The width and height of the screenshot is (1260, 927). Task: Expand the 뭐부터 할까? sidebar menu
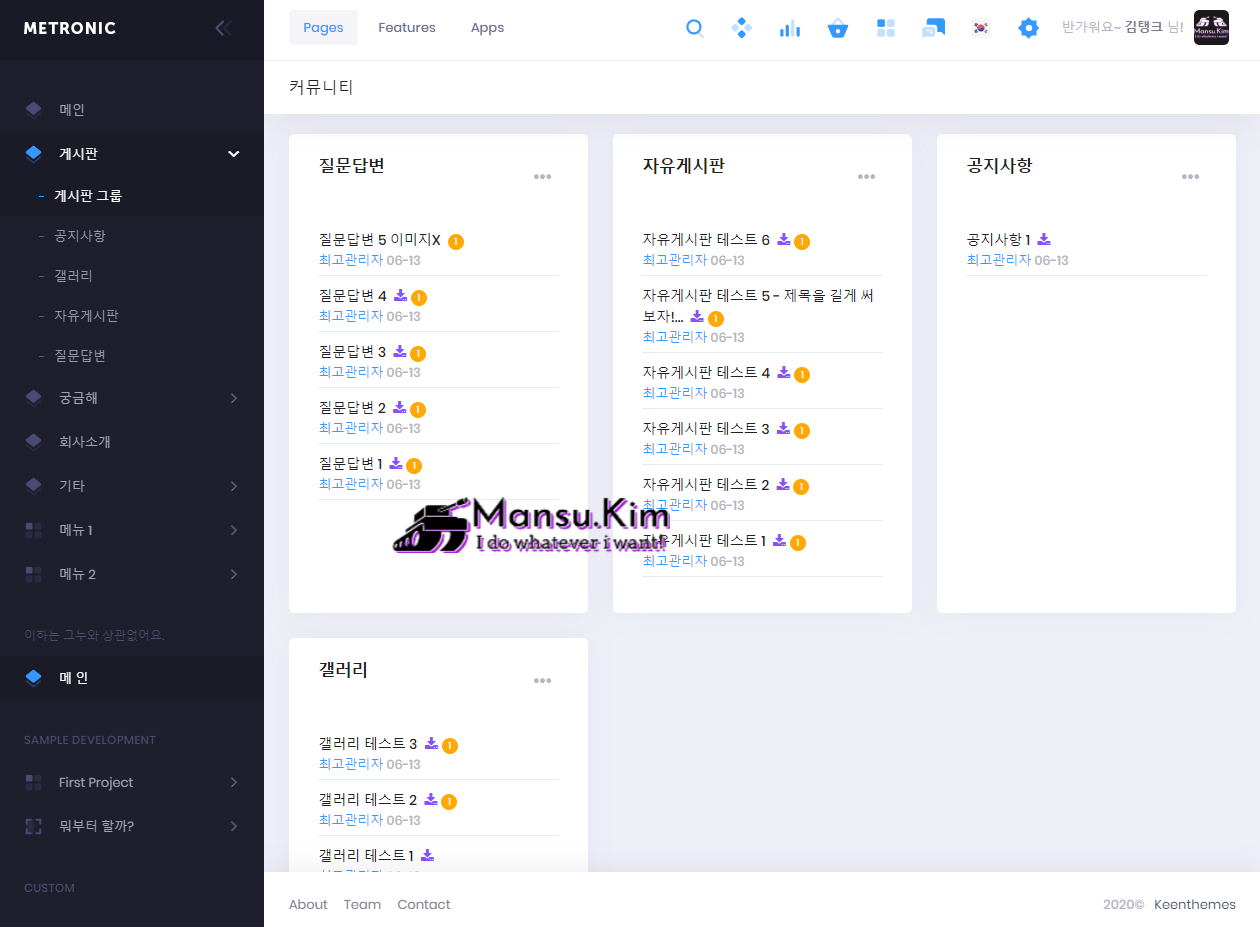coord(234,826)
